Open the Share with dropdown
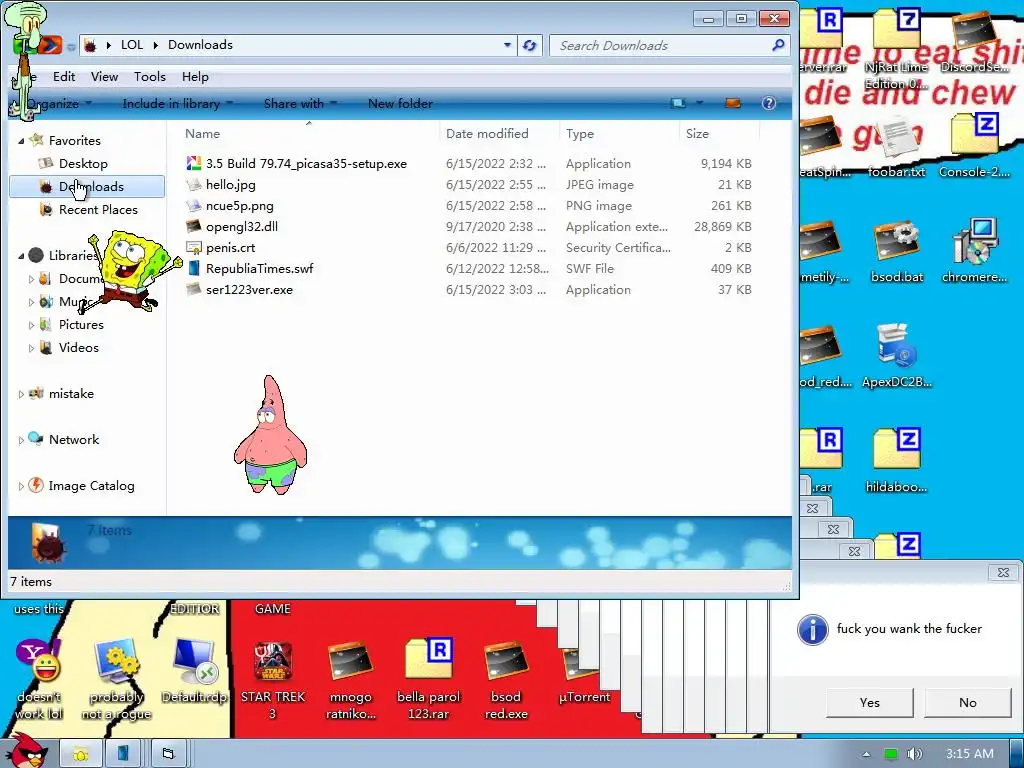Viewport: 1024px width, 768px height. (x=300, y=103)
